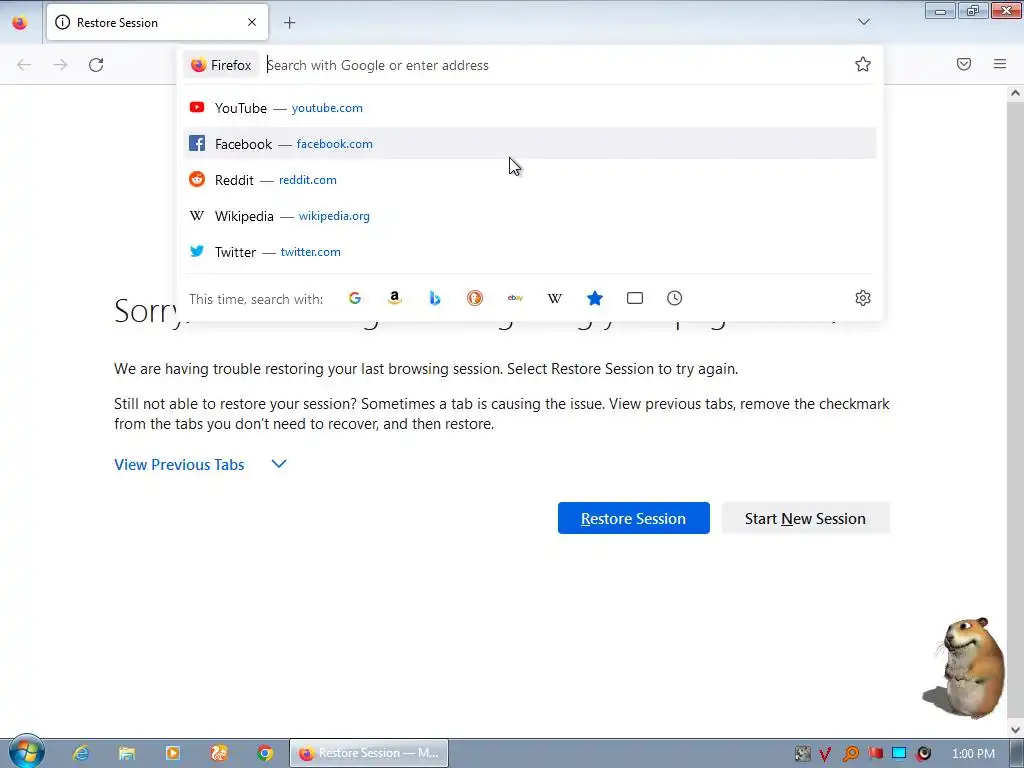Search with Wikipedia one-off icon
1024x768 pixels.
pos(554,298)
